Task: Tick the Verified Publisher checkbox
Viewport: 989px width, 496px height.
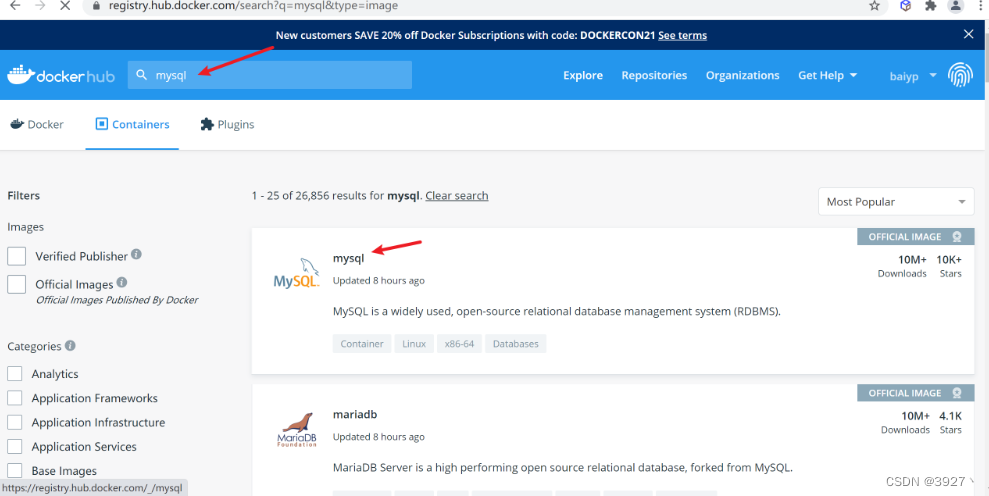Action: click(16, 256)
